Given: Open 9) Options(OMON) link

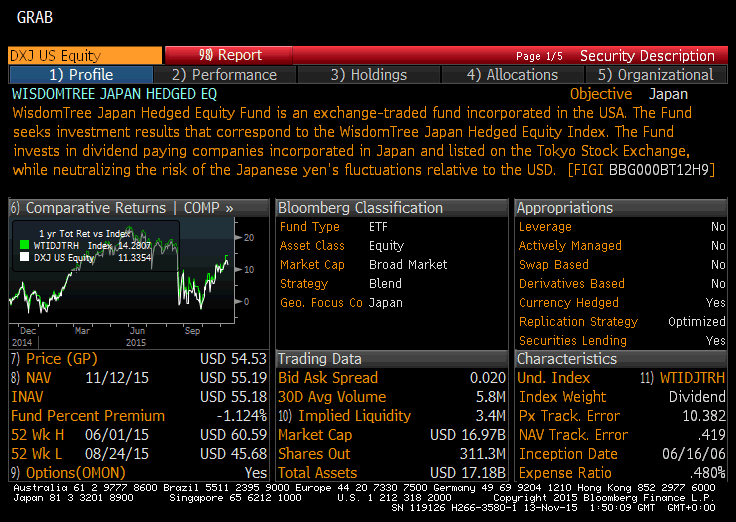Looking at the screenshot, I should coord(68,473).
